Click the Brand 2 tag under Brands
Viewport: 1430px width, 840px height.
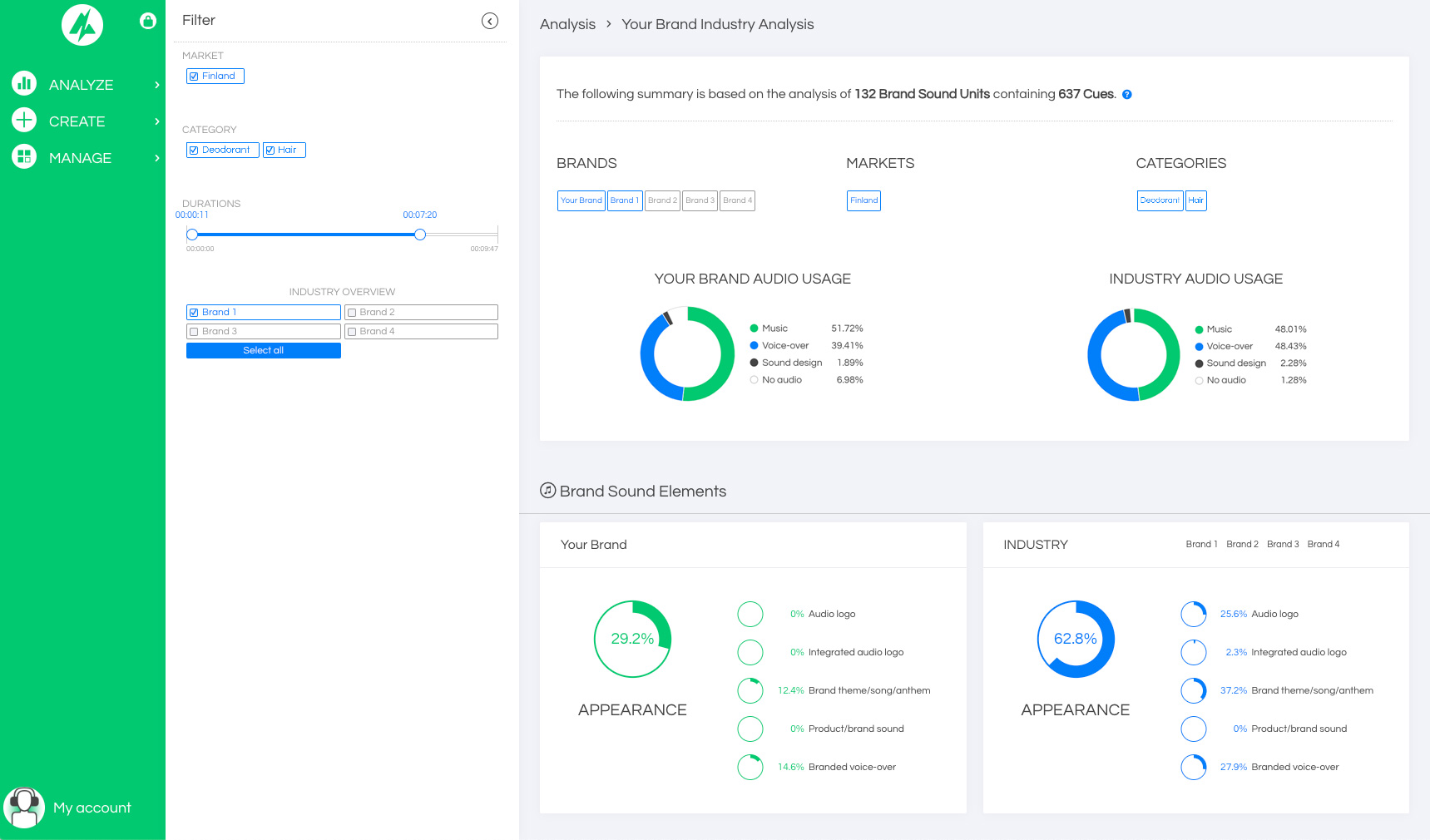(663, 200)
